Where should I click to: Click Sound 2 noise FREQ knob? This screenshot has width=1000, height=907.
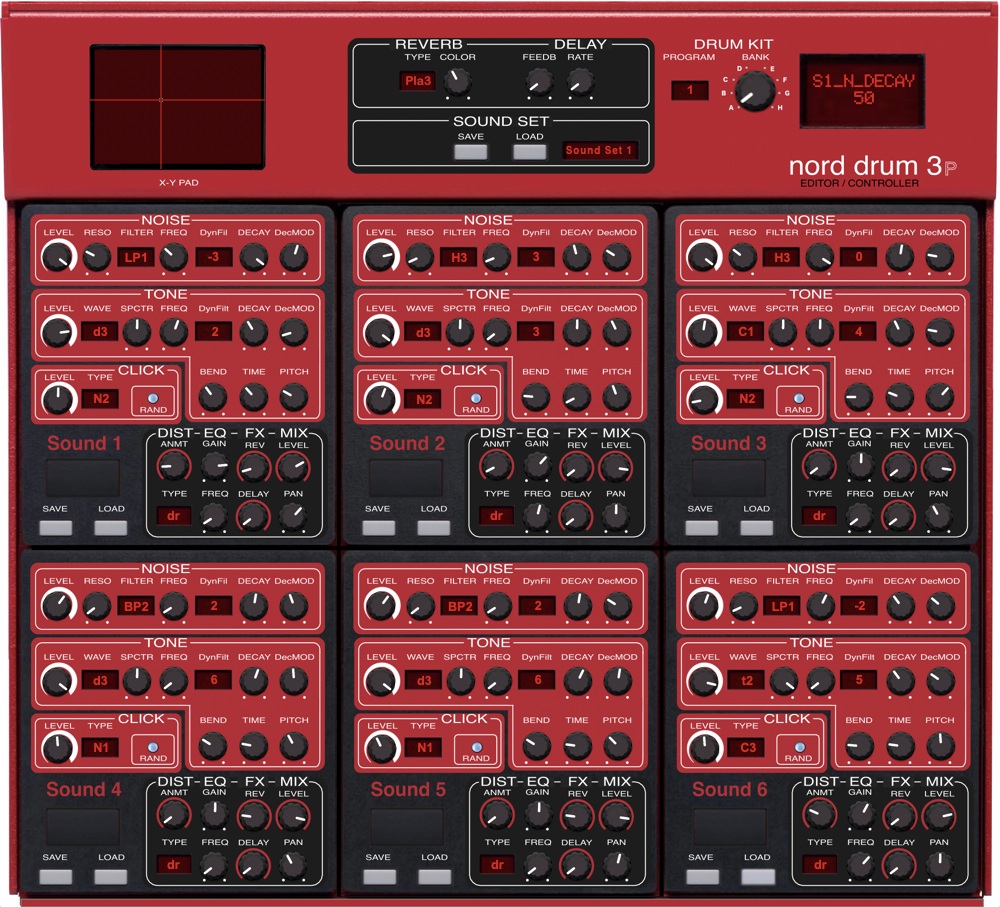[x=496, y=258]
